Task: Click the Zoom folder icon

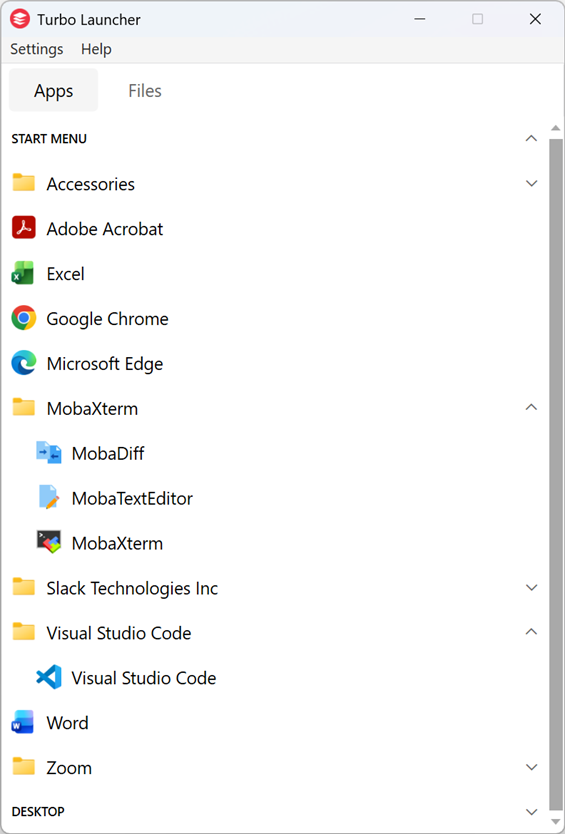Action: tap(23, 766)
